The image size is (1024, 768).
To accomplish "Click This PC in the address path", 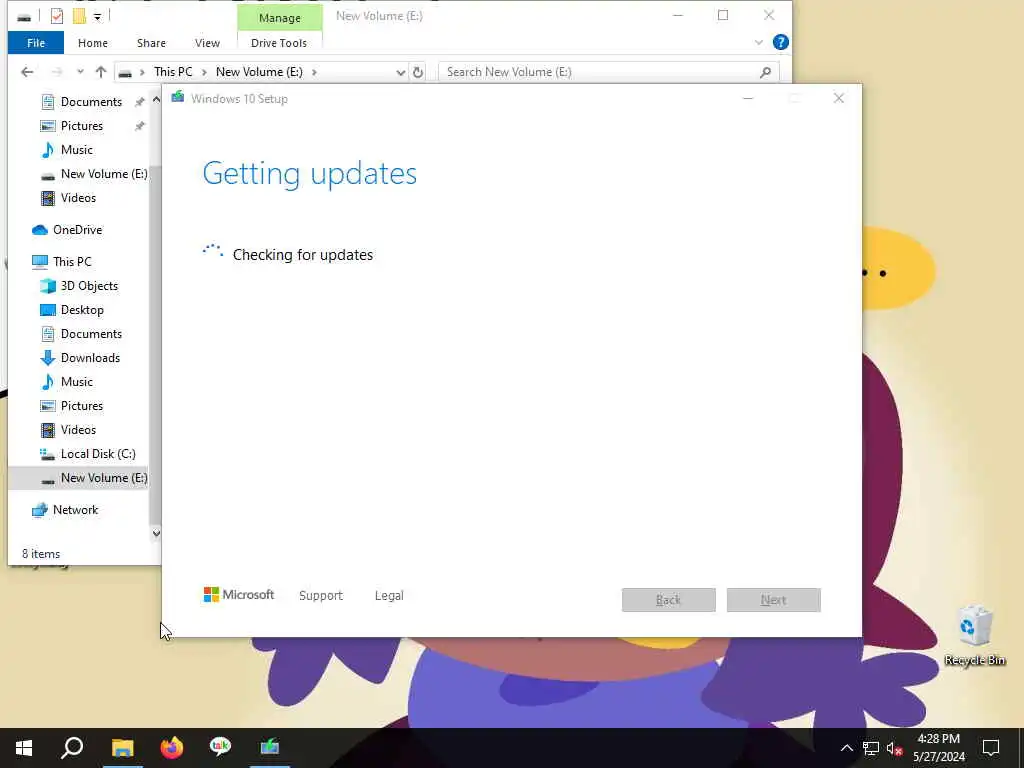I will click(x=173, y=72).
